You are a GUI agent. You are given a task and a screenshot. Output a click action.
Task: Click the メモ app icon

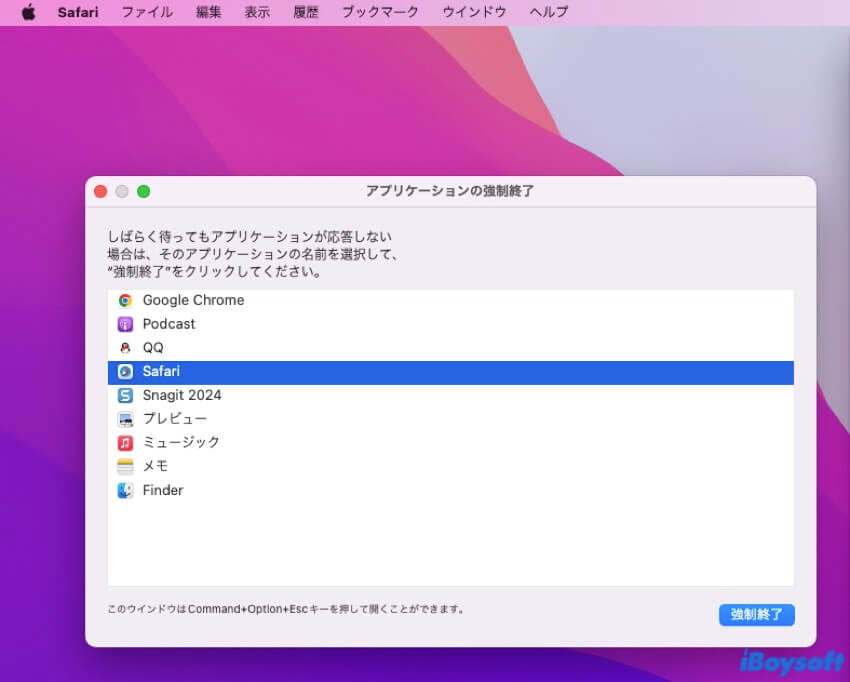click(124, 466)
